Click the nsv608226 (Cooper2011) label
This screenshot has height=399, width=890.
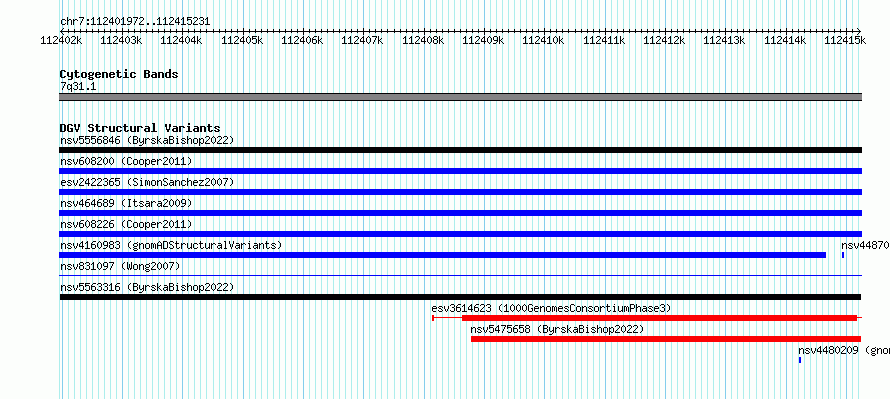[126, 224]
